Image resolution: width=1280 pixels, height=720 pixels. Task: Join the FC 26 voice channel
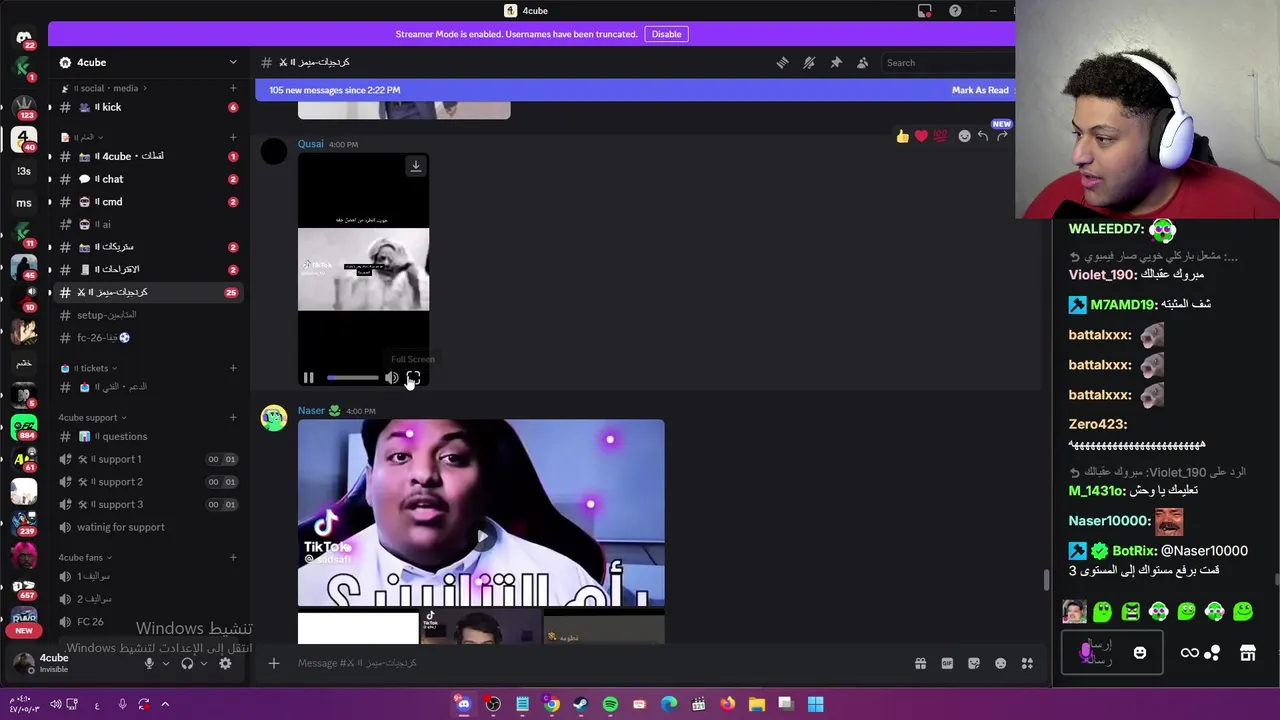point(148,621)
